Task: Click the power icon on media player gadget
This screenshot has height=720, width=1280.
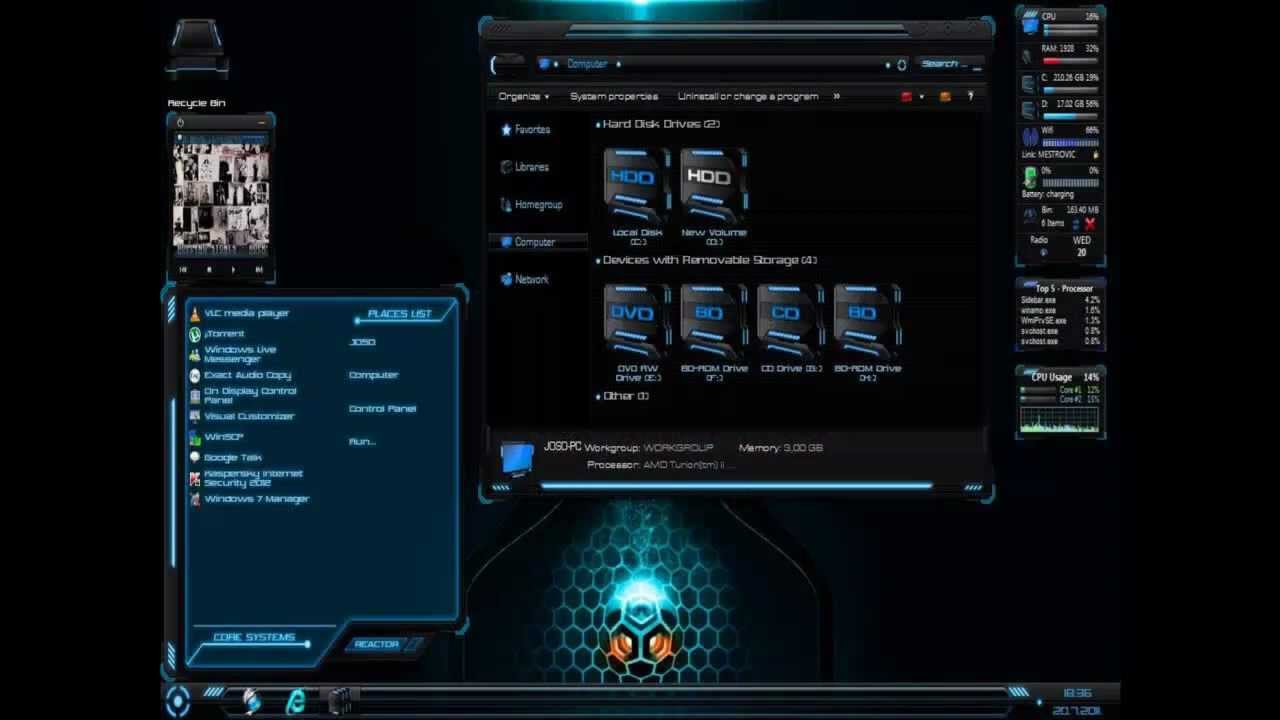Action: tap(180, 122)
